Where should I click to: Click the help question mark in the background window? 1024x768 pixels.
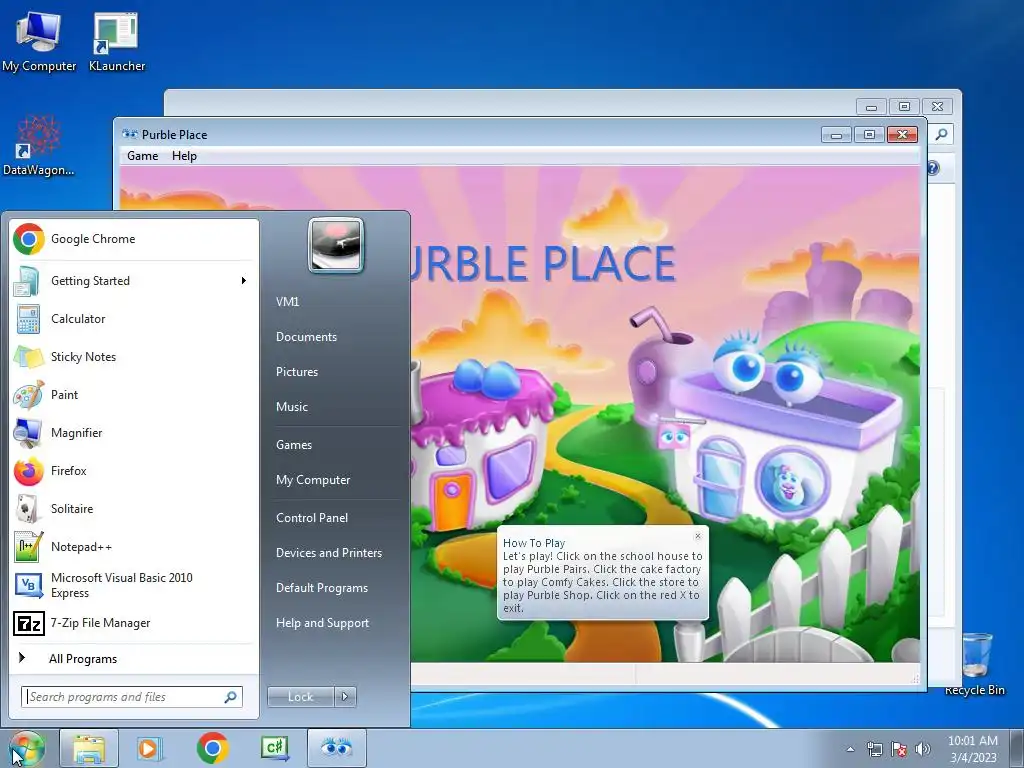pyautogui.click(x=933, y=168)
